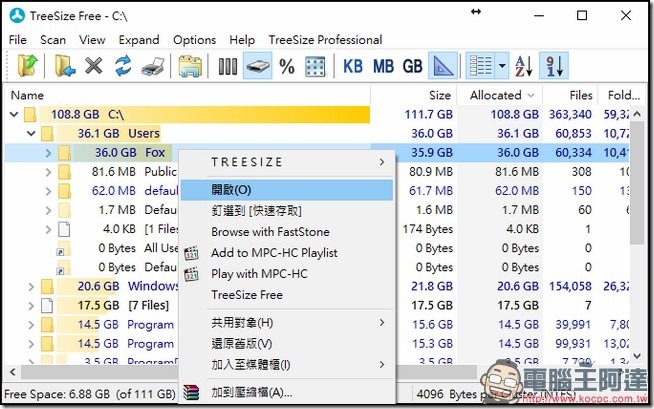Click the X stop scan icon
This screenshot has height=409, width=654.
[x=94, y=66]
